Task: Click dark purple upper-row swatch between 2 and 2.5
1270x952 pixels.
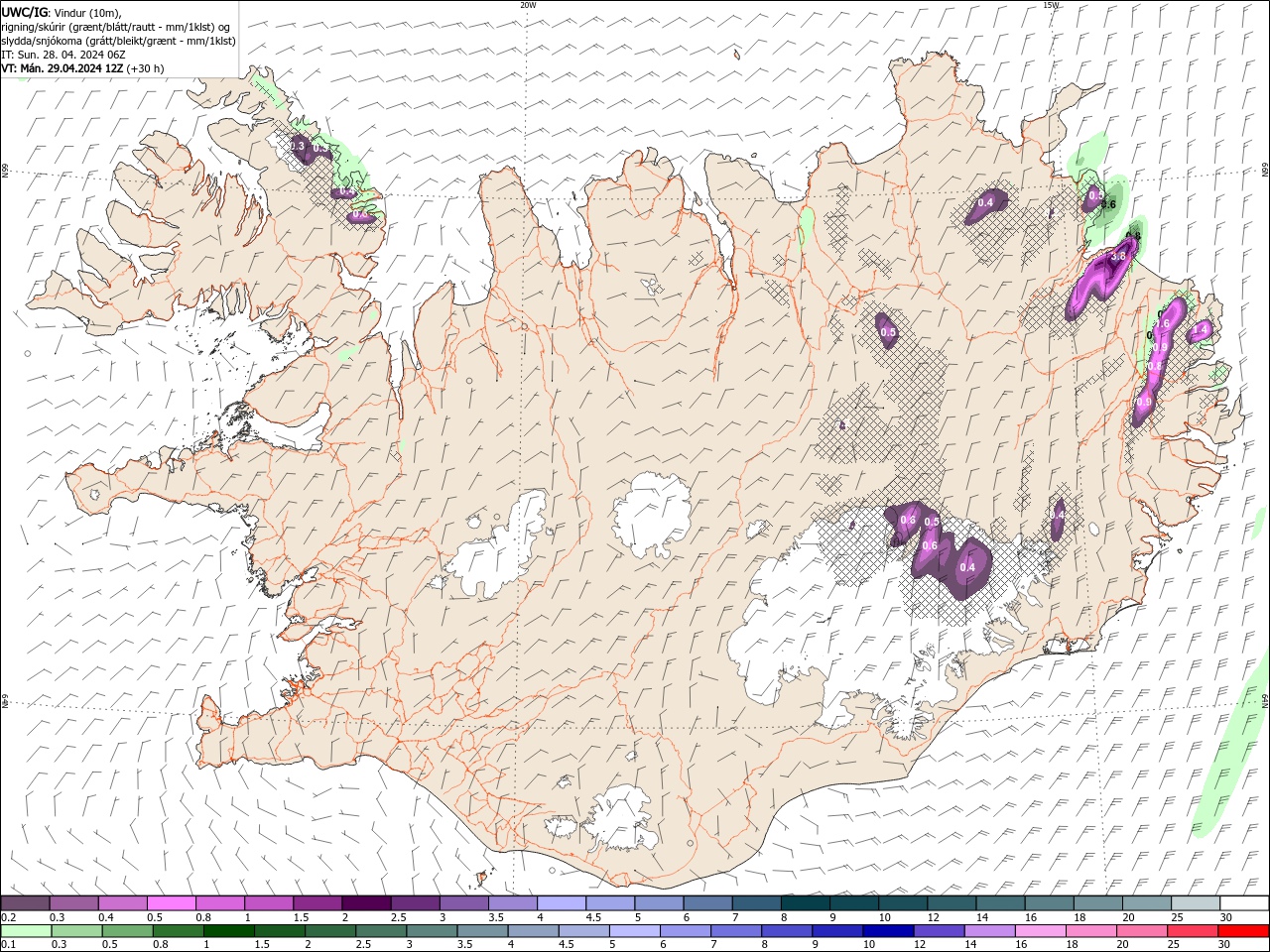Action: pos(366,903)
